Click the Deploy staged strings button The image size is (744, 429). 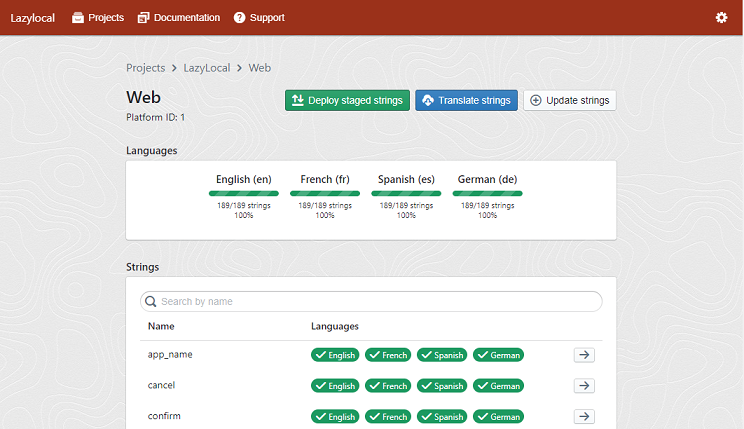(x=347, y=100)
